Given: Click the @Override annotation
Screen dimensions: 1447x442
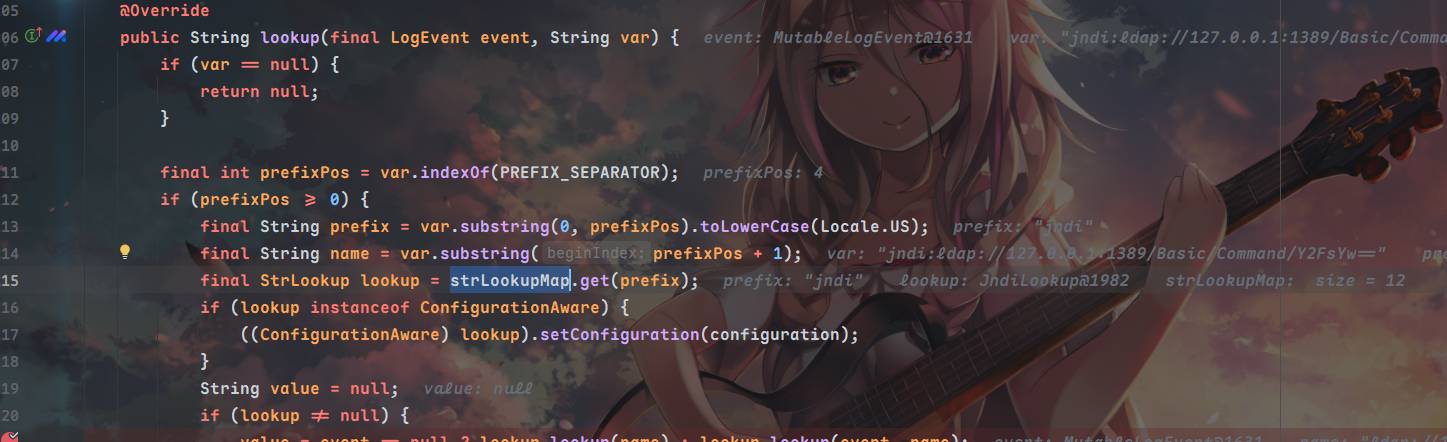Looking at the screenshot, I should click(165, 11).
